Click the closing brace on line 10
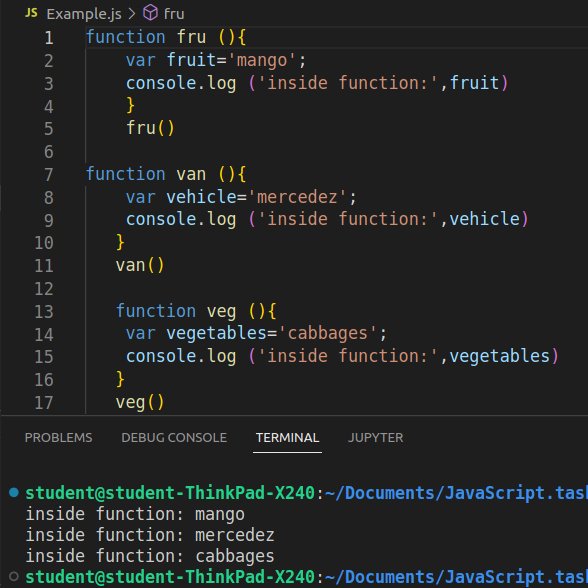Image resolution: width=588 pixels, height=588 pixels. [120, 242]
